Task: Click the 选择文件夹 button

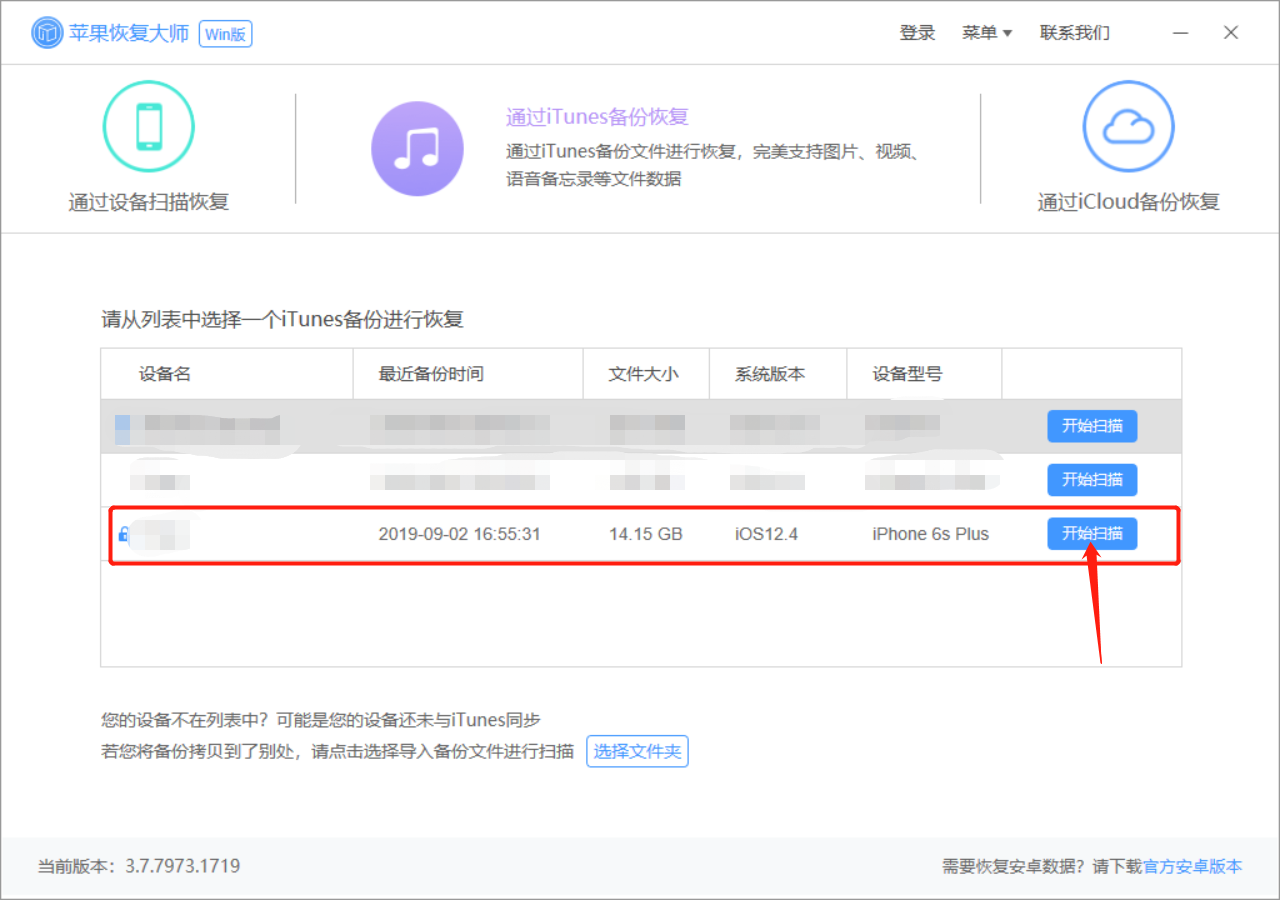Action: click(x=637, y=752)
